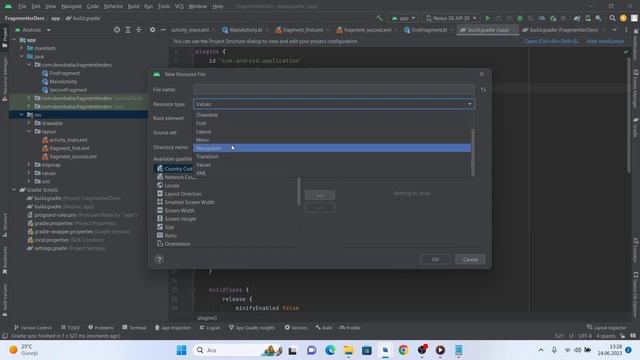
Task: Show hidden editor tabs chevron
Action: tap(614, 30)
